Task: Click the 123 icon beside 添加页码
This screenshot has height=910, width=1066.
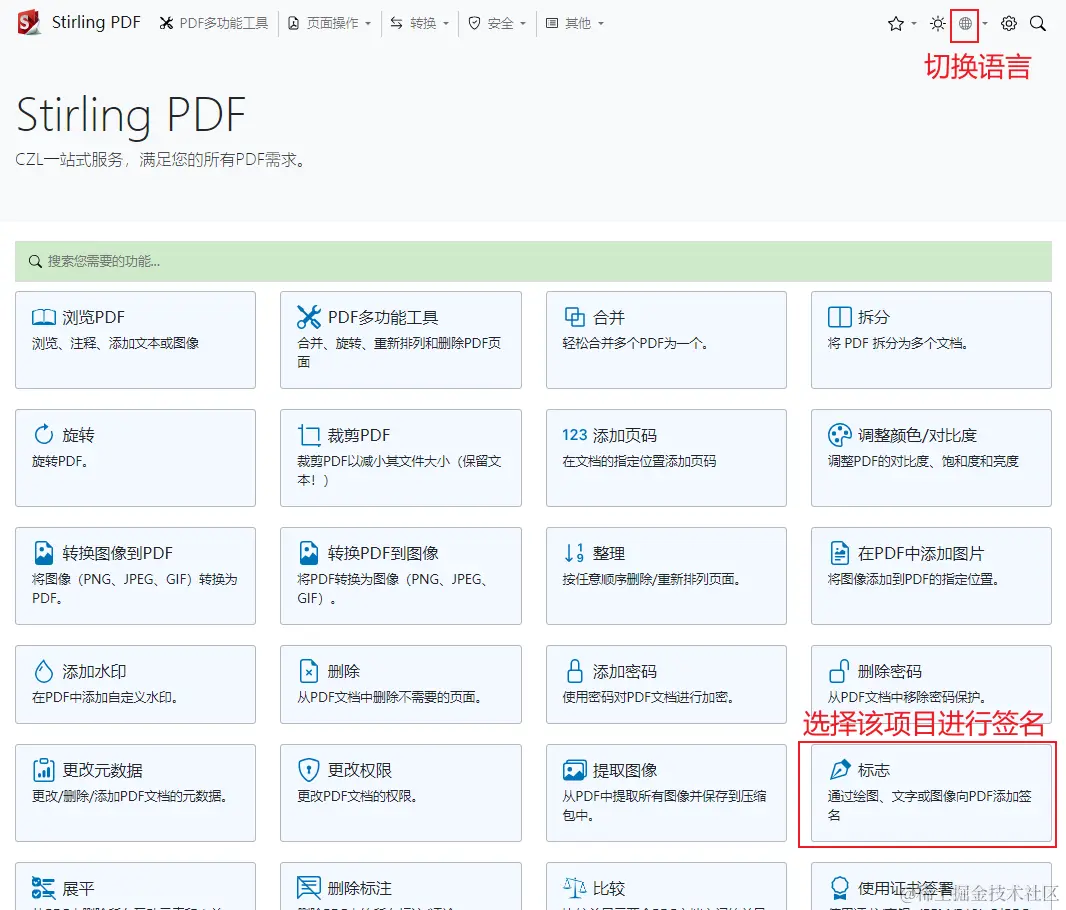Action: coord(574,435)
